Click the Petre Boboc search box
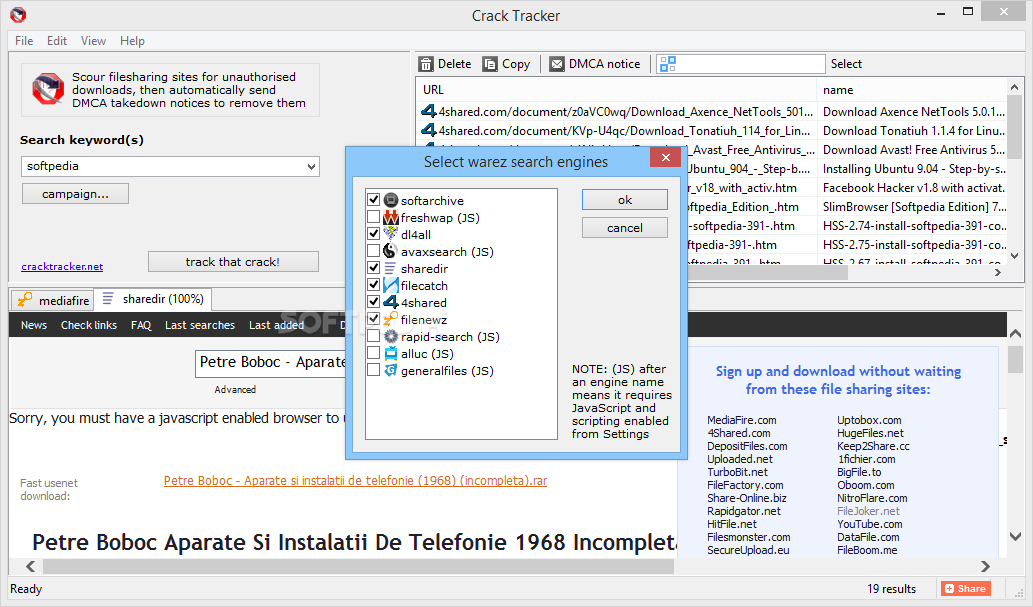Image resolution: width=1033 pixels, height=607 pixels. click(x=271, y=363)
